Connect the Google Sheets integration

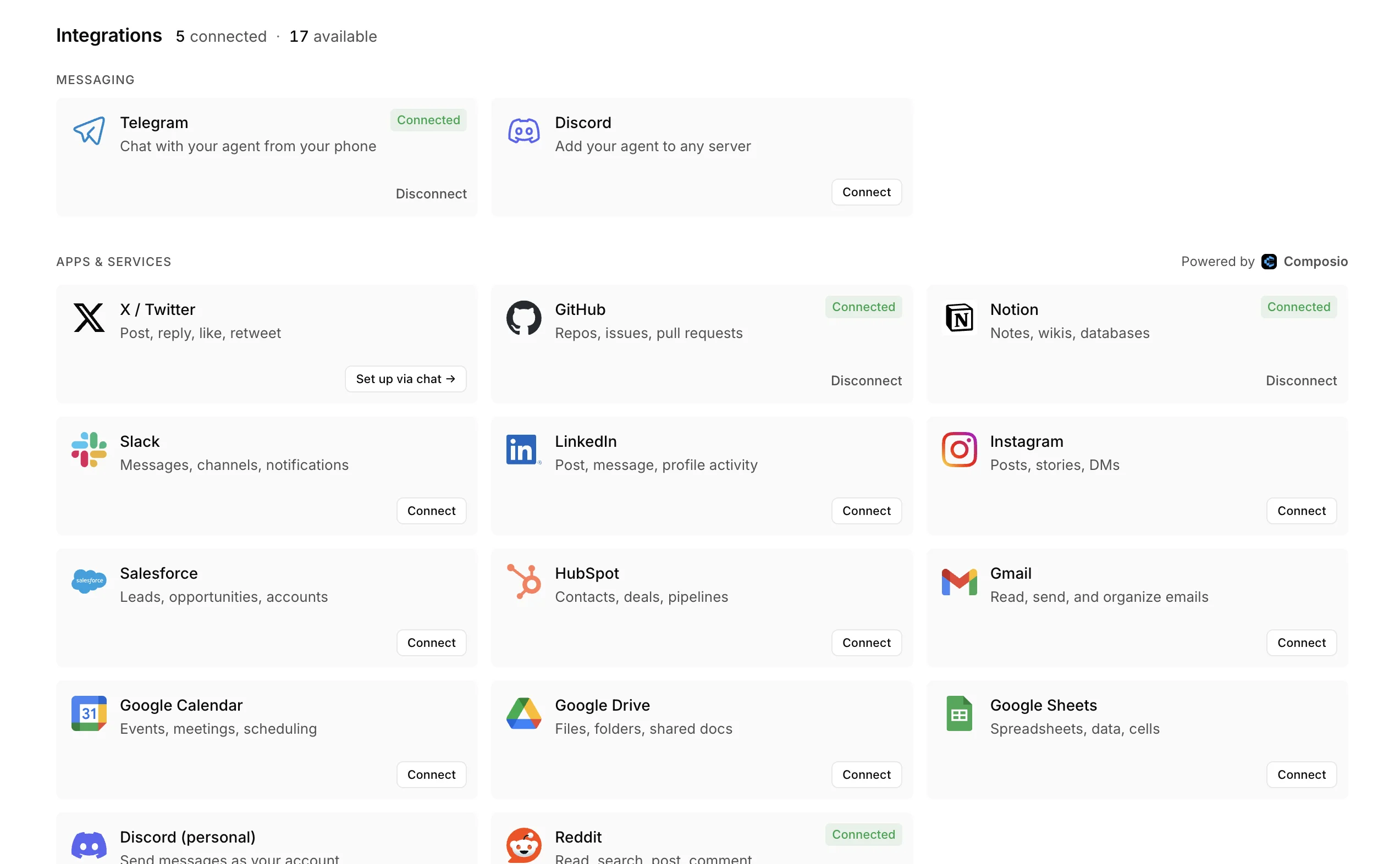1301,774
